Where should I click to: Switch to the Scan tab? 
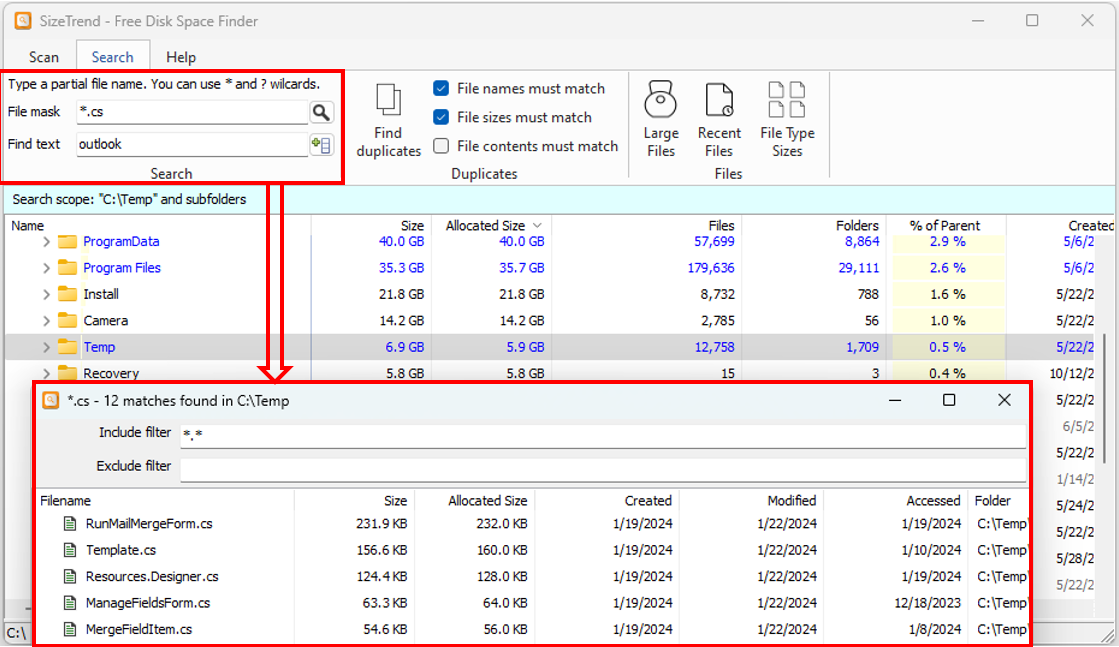[44, 57]
